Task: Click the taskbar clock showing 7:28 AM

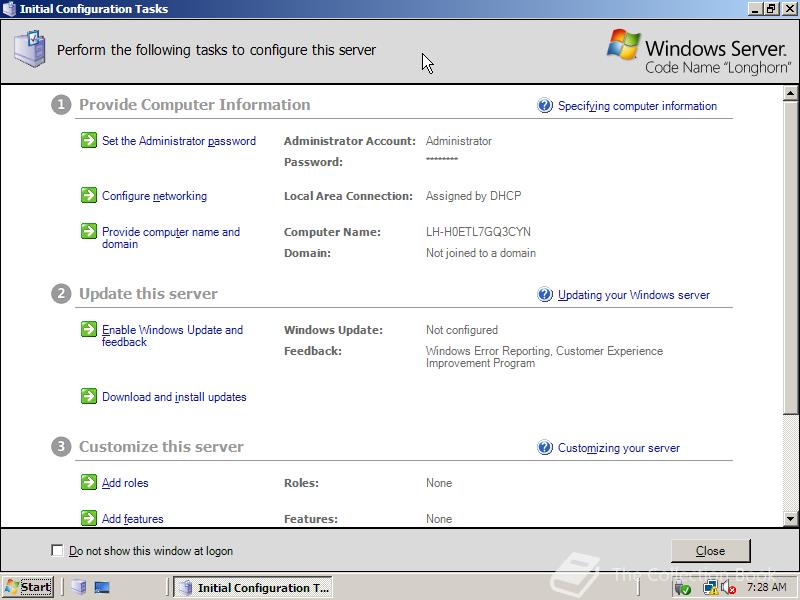Action: (x=767, y=587)
